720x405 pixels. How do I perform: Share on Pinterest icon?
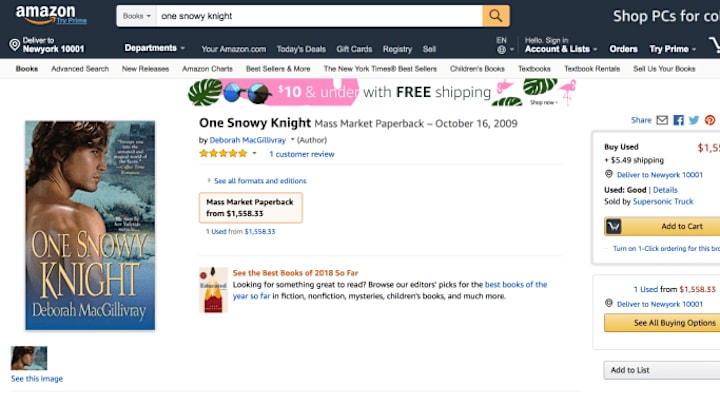tap(710, 120)
